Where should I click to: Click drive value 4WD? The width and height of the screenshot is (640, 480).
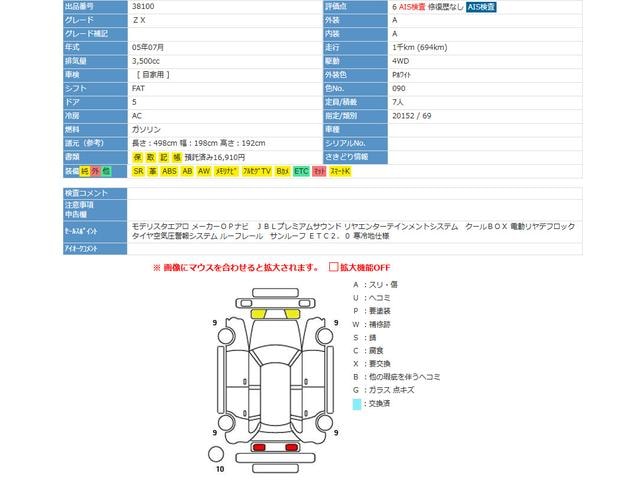(400, 61)
